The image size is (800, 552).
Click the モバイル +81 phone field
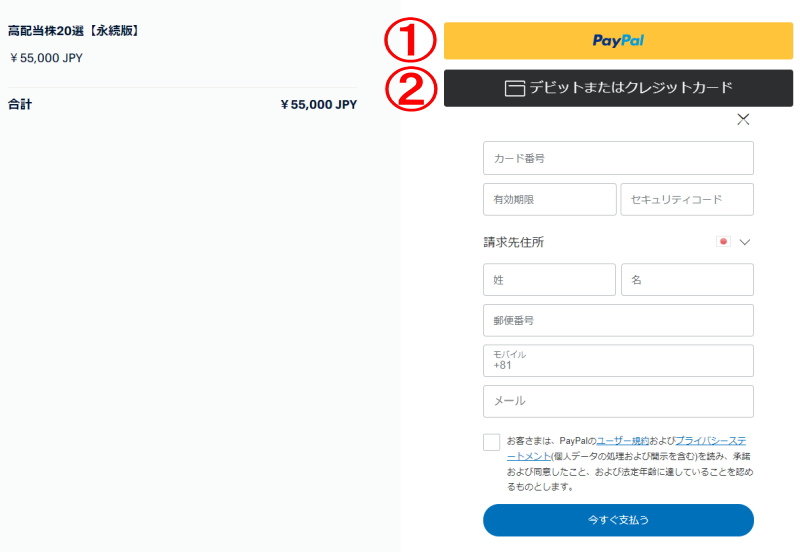[618, 361]
